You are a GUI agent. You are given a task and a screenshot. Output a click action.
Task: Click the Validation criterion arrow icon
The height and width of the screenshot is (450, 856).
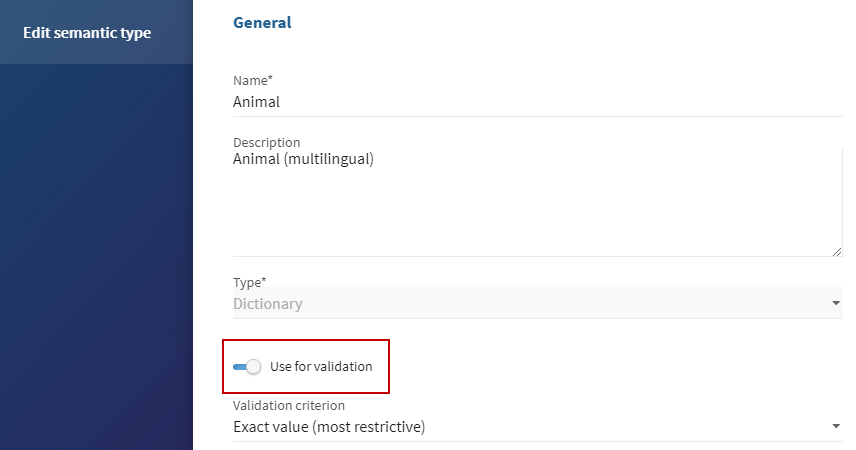pyautogui.click(x=836, y=427)
